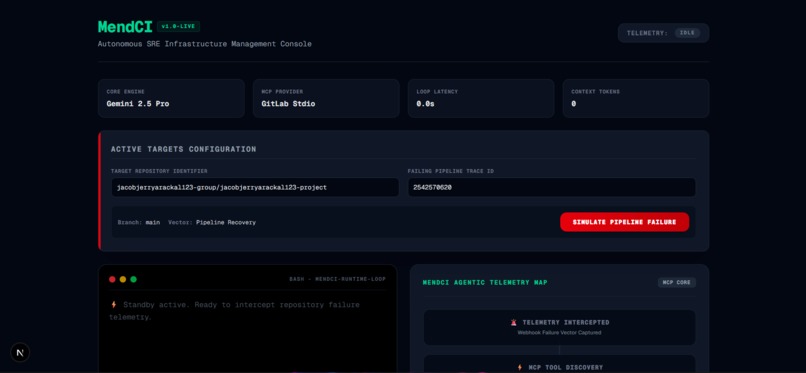The width and height of the screenshot is (806, 373).
Task: Click the v1.0-LIVE version badge
Action: [178, 26]
